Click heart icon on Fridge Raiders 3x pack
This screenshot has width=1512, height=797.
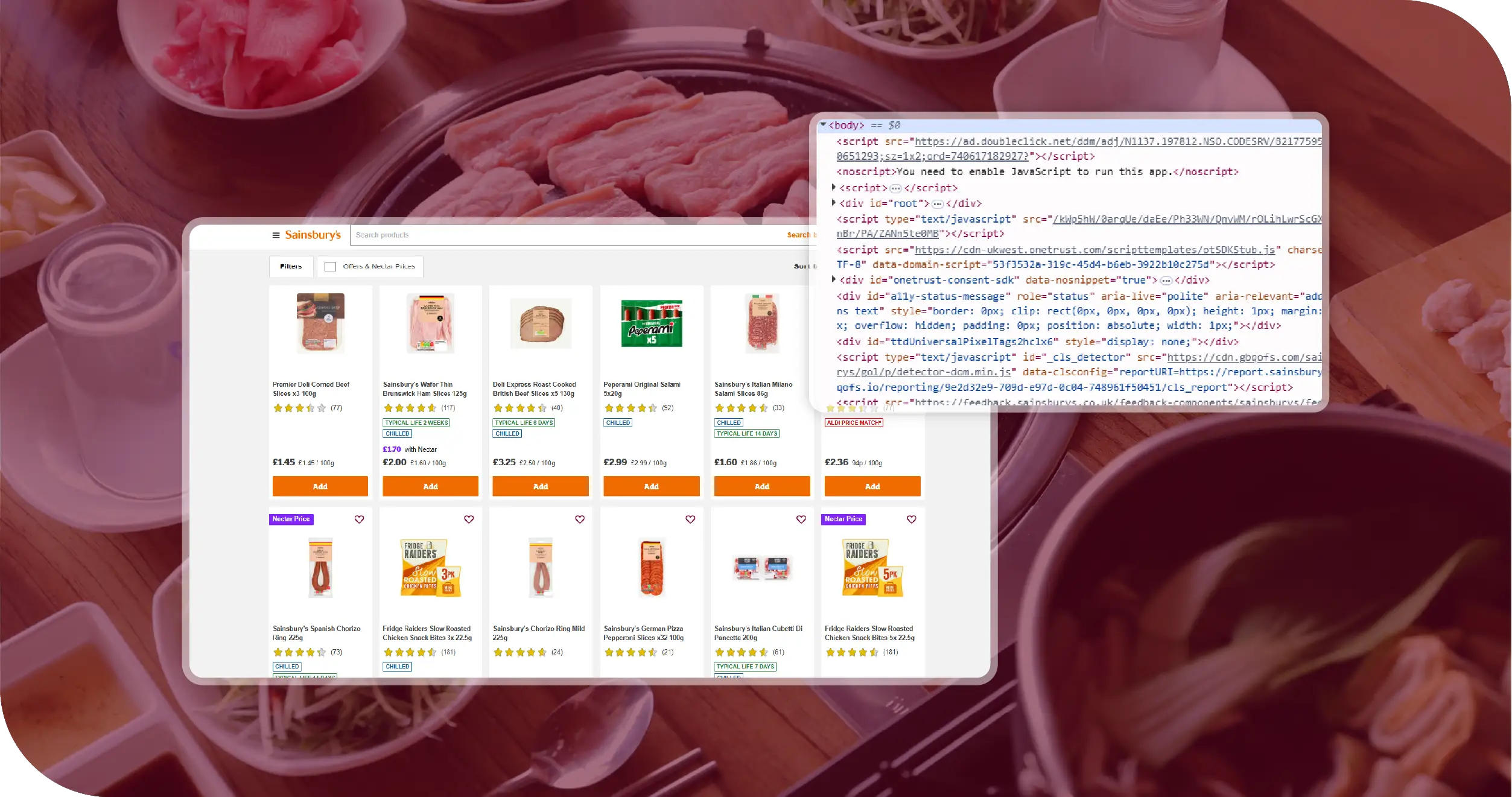pos(469,519)
